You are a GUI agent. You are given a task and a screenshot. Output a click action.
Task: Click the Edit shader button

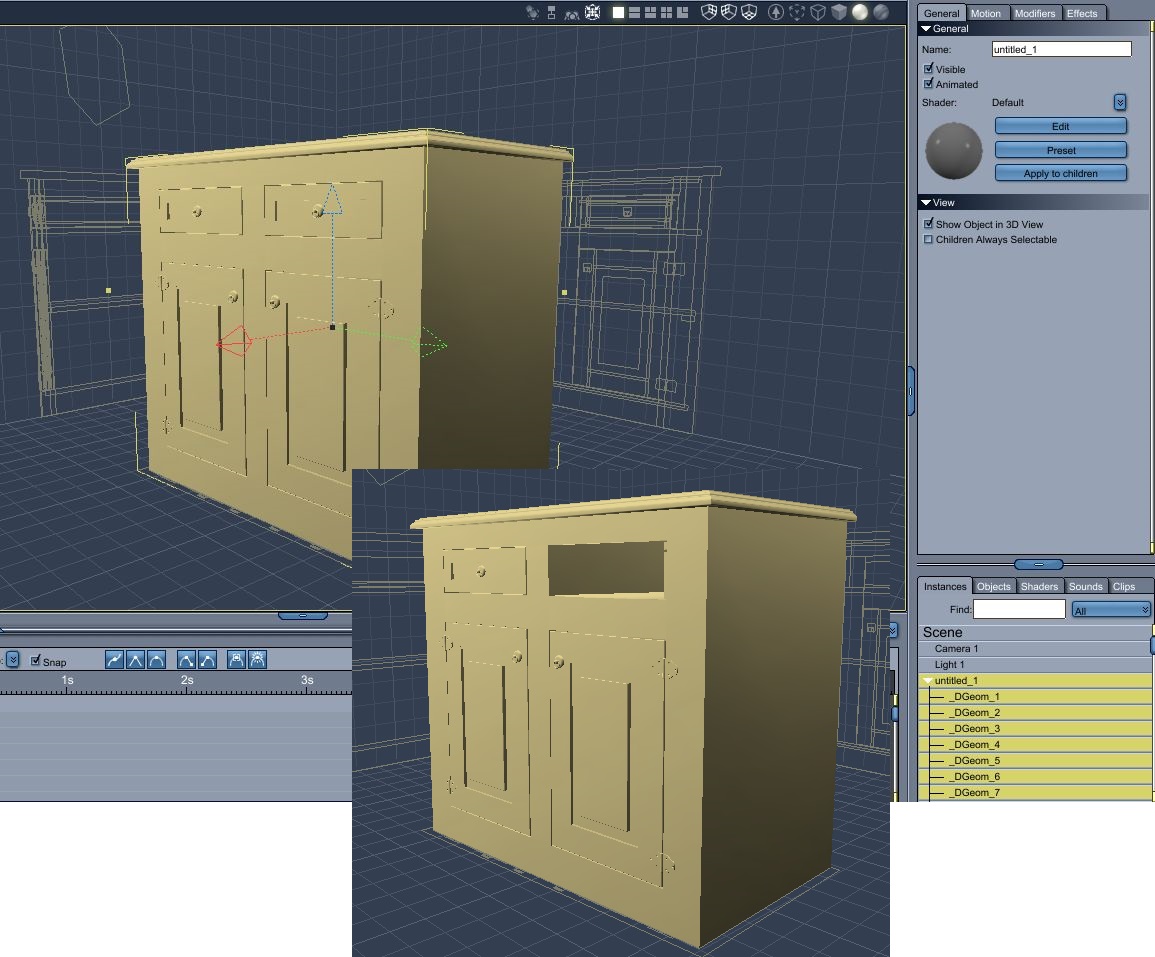pos(1060,127)
